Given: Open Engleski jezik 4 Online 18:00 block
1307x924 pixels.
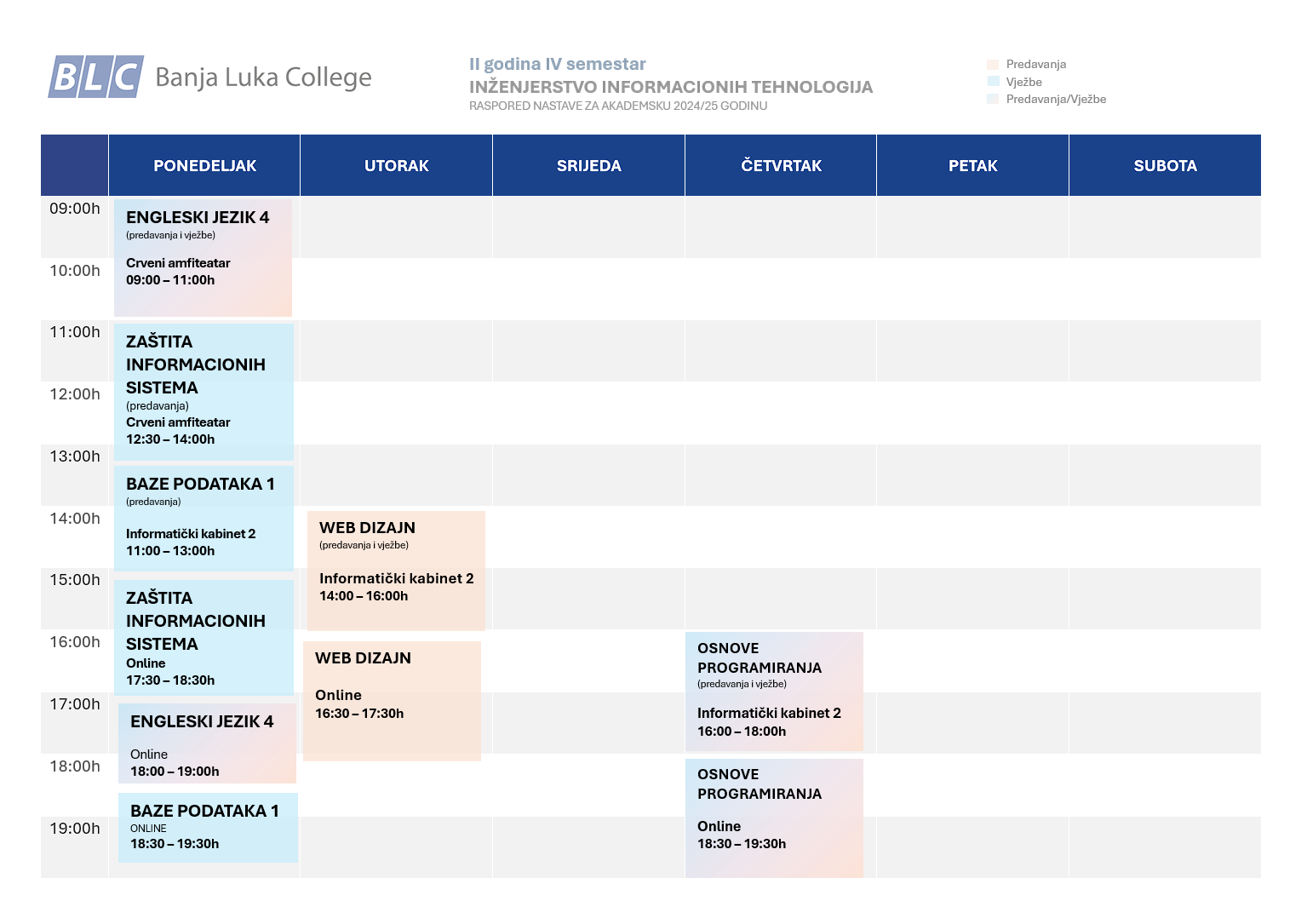Looking at the screenshot, I should 207,743.
